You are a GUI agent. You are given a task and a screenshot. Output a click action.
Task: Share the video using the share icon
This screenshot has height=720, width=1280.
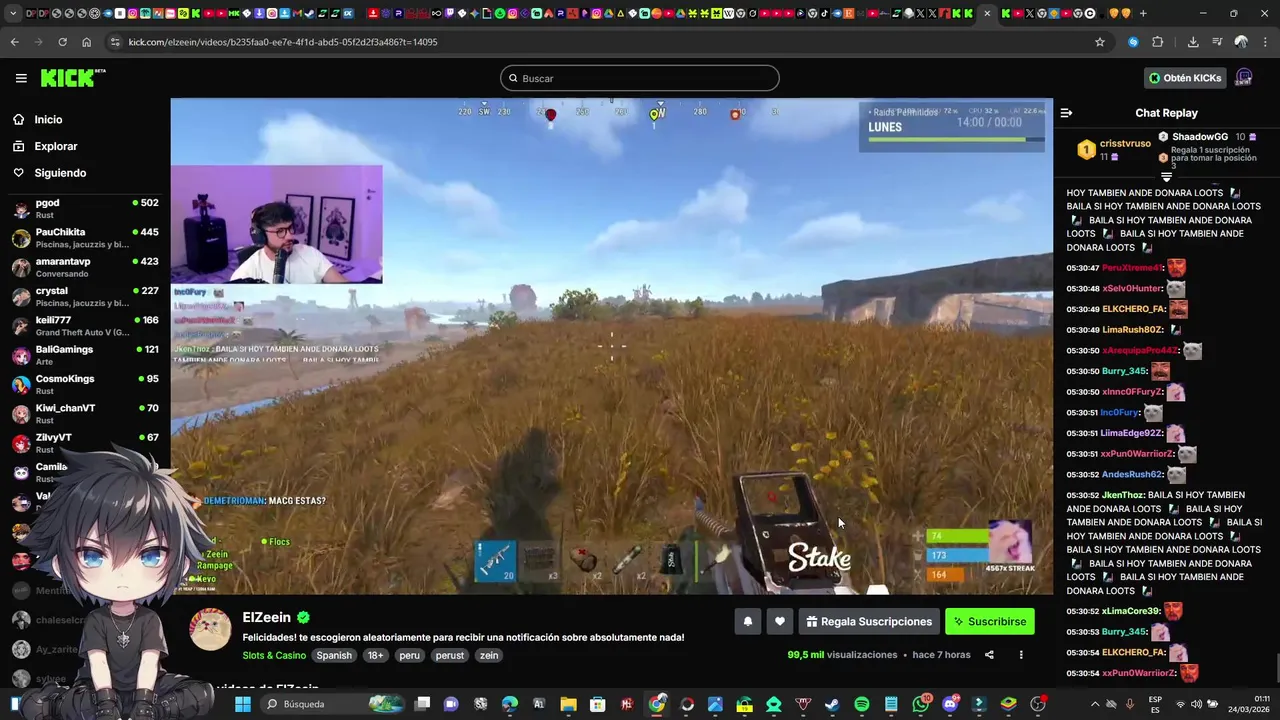989,655
